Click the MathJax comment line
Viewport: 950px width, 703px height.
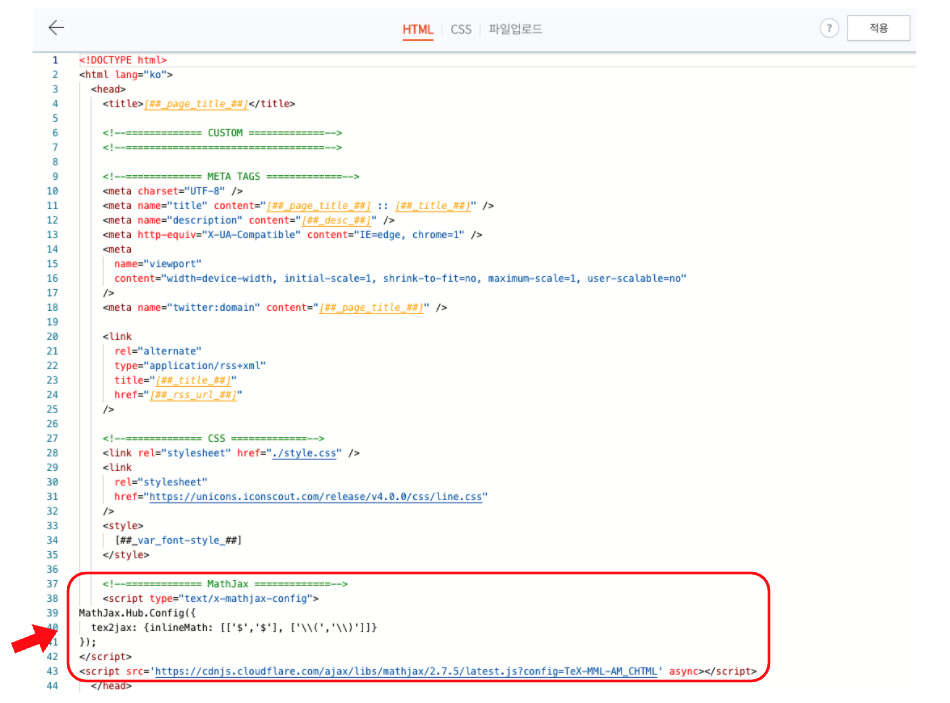tap(225, 584)
